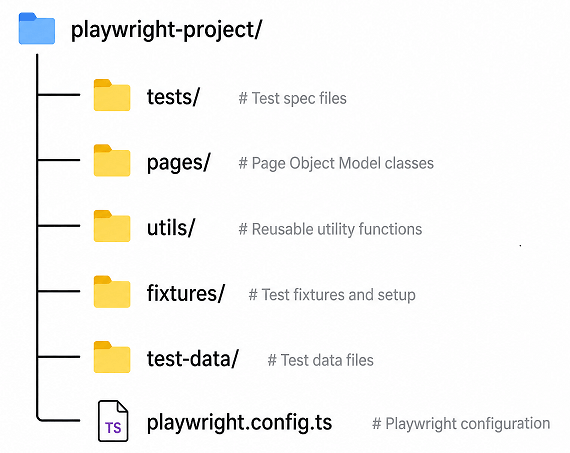Click the blue playwright-project folder icon

37,28
